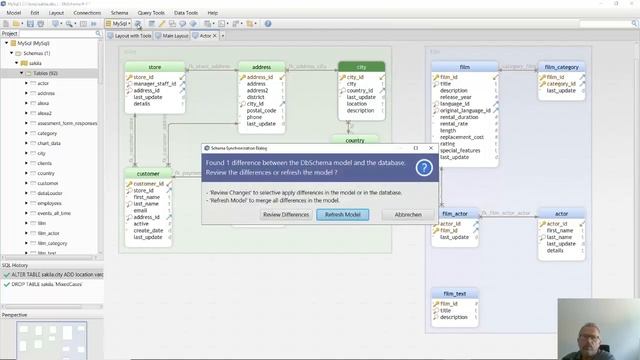The image size is (640, 360).
Task: Click the yellow sakila schema folder icon
Action: tap(24, 63)
